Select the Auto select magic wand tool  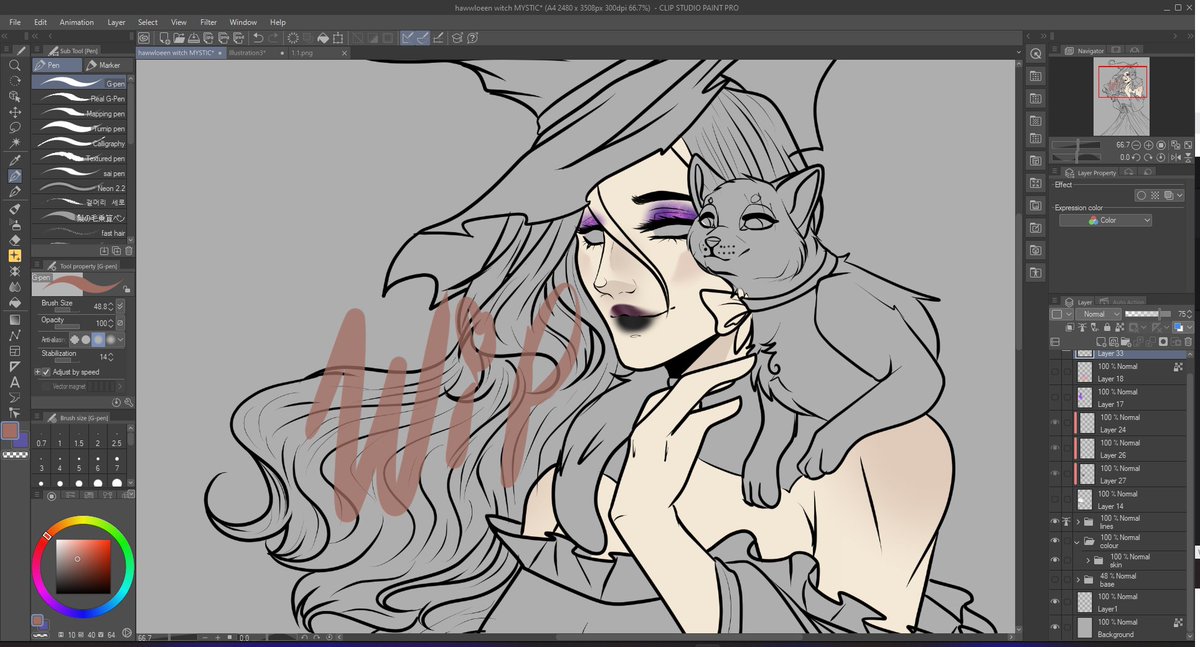pyautogui.click(x=15, y=144)
